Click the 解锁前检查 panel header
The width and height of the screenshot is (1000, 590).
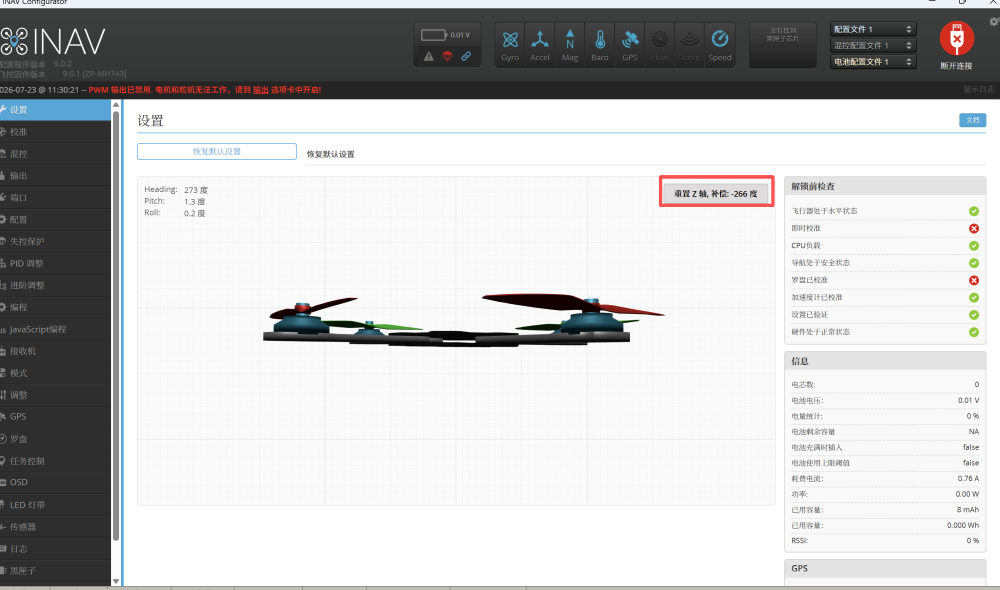885,186
